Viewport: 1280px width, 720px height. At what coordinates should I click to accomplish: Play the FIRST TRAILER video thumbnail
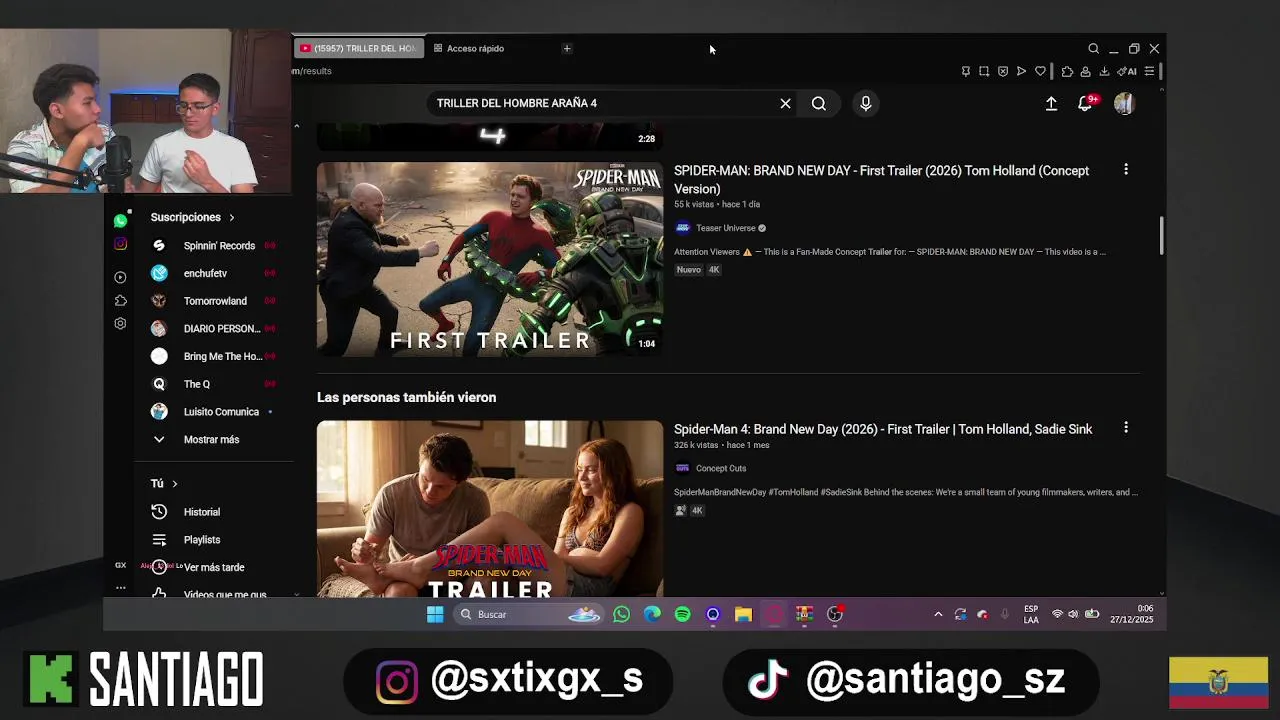coord(490,259)
